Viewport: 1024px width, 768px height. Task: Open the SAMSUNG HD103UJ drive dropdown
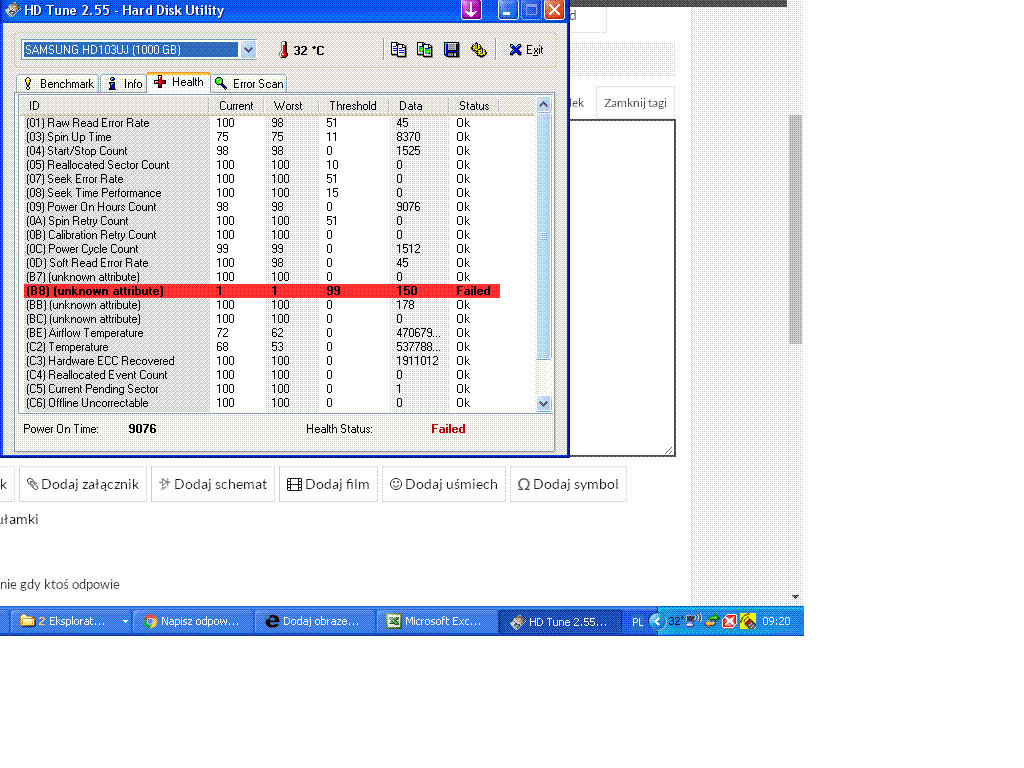pos(248,50)
